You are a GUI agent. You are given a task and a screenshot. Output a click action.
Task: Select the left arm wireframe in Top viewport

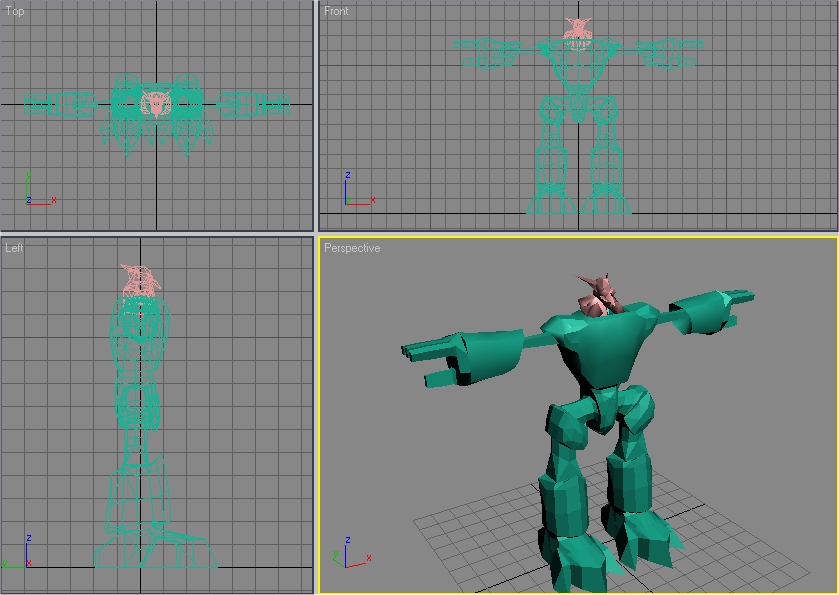pos(60,104)
